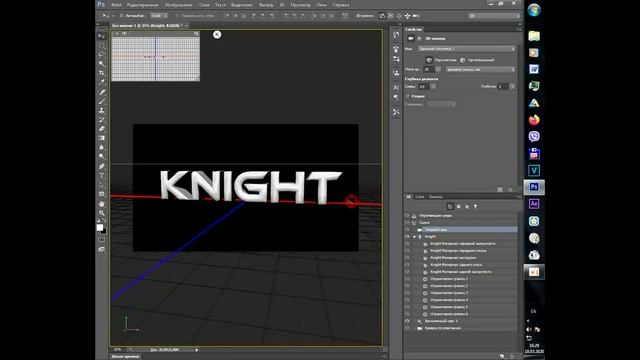The width and height of the screenshot is (640, 360).
Task: Select the Eraser tool
Action: [102, 129]
